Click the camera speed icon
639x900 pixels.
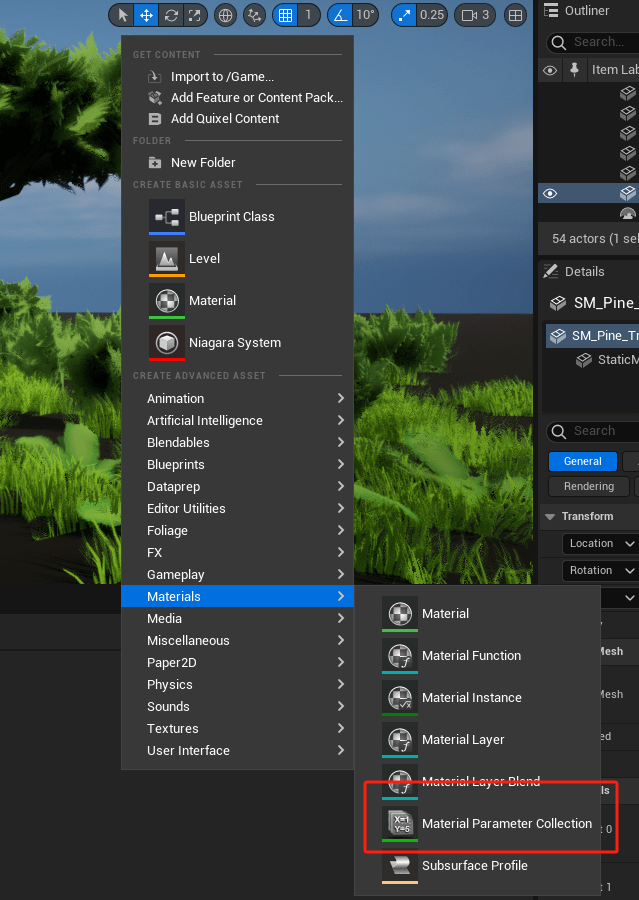[468, 15]
